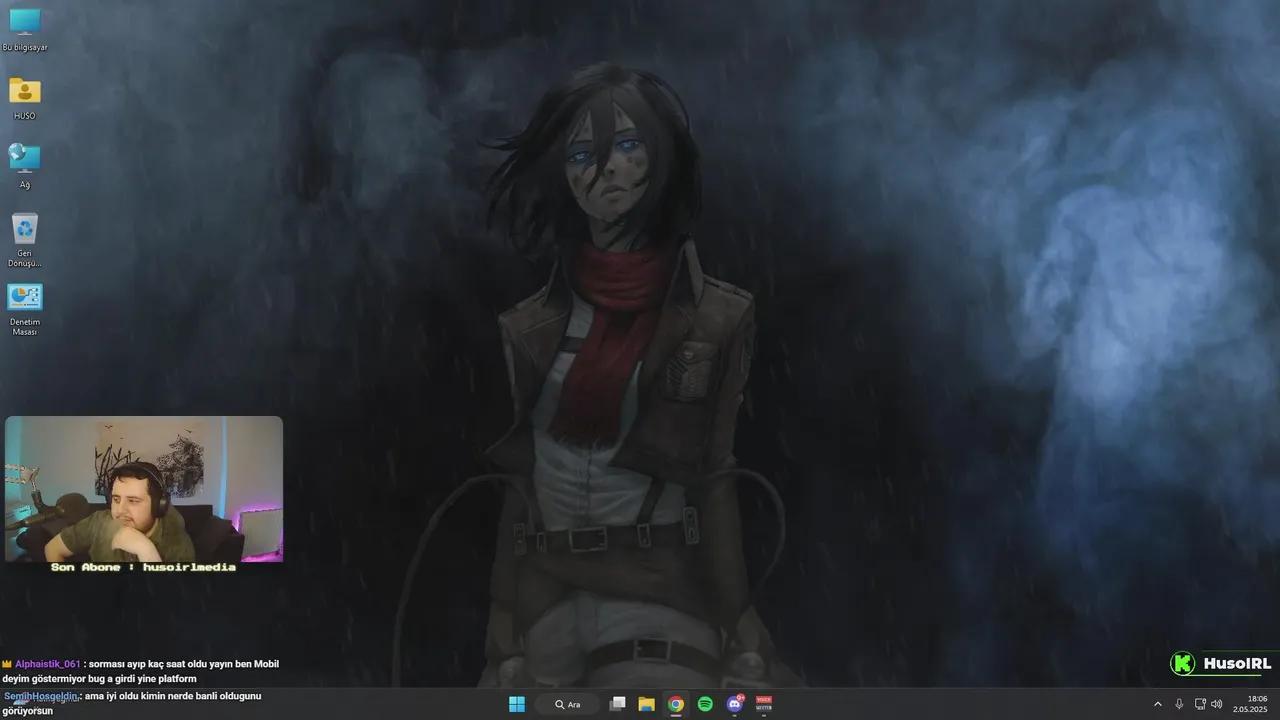
Task: Open the Denetim Masası control panel icon
Action: [24, 308]
